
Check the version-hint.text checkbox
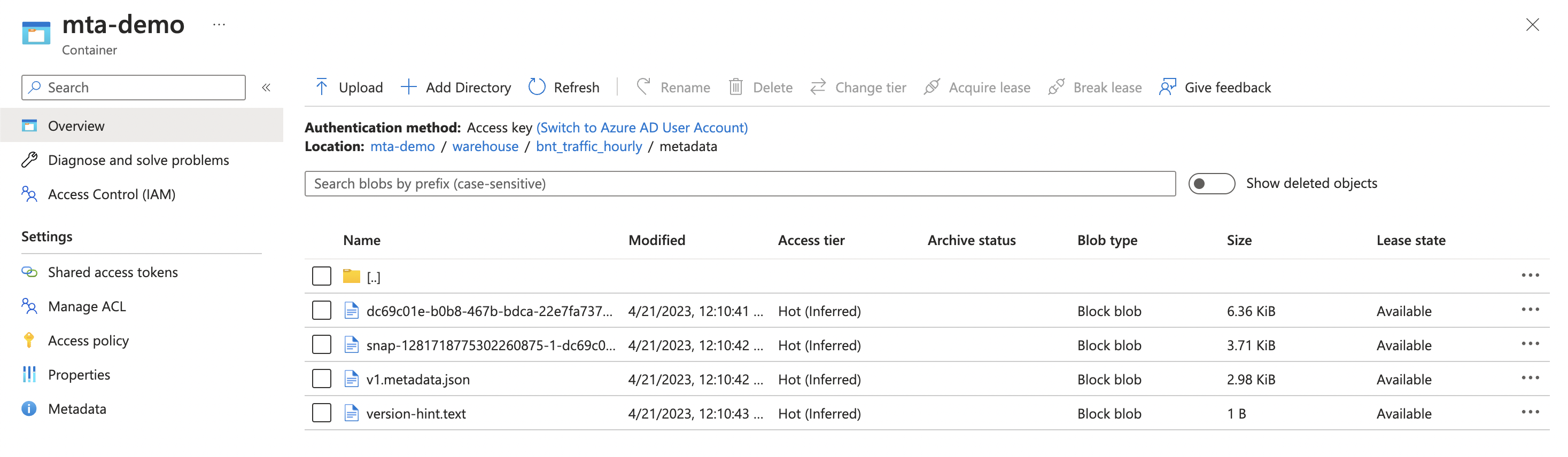pos(321,413)
